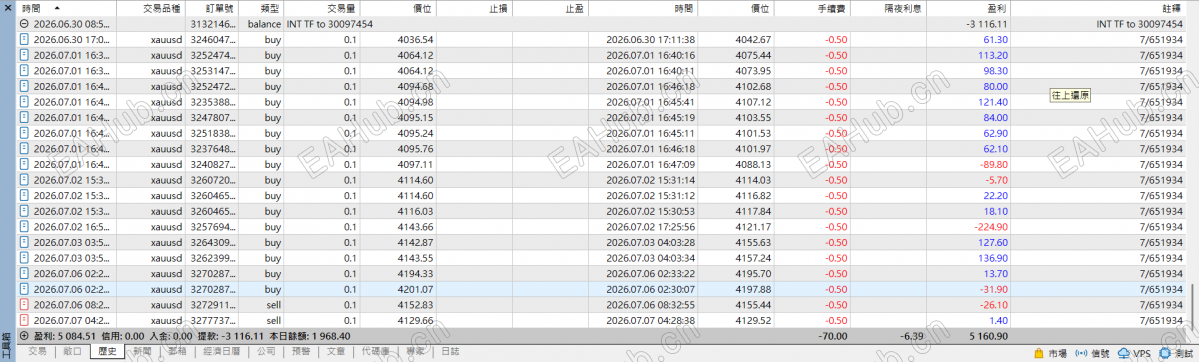
Task: Sort by the 類型 column header
Action: (x=260, y=8)
